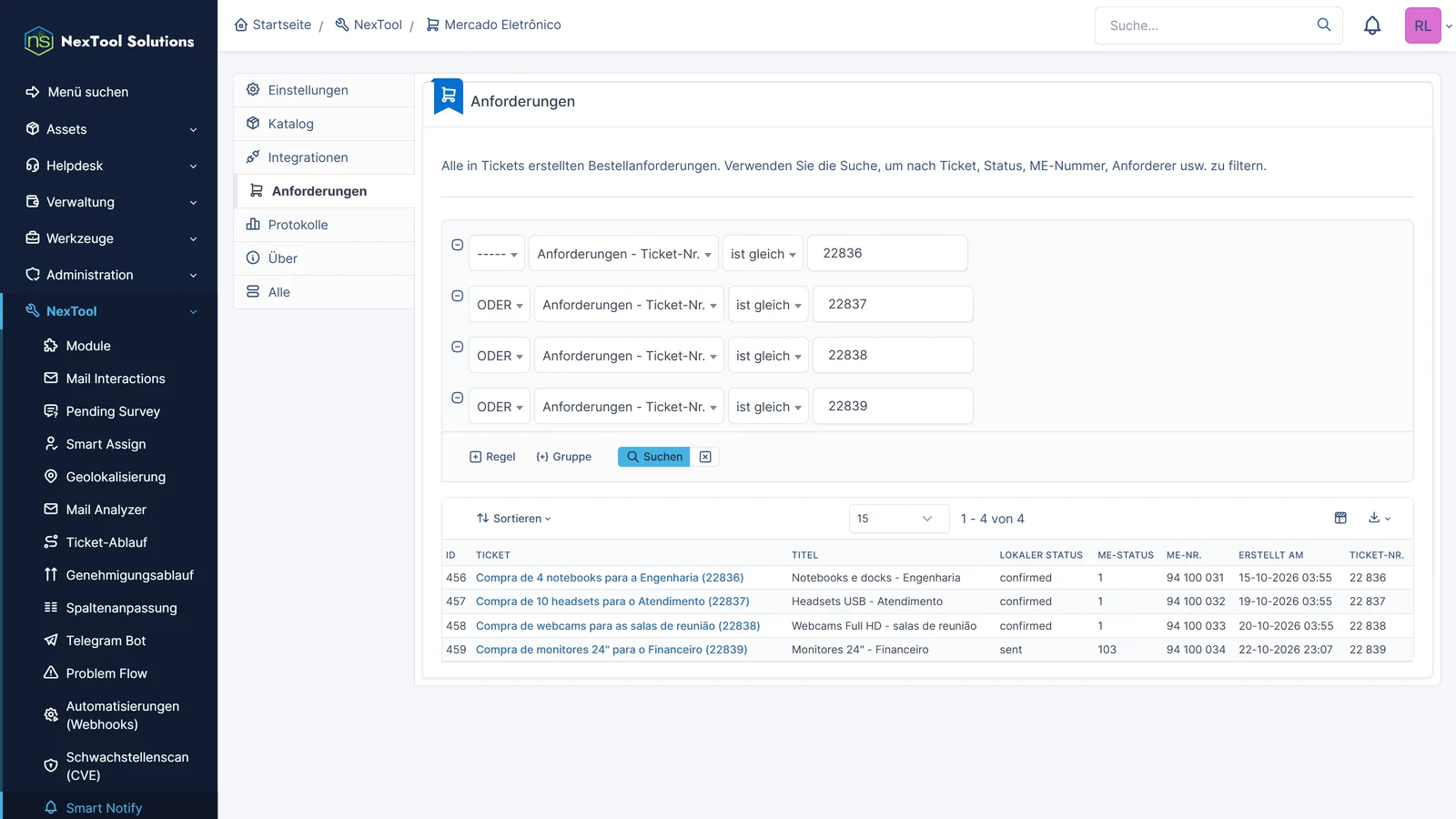Expand the Helpdesk sidebar menu
Image resolution: width=1456 pixels, height=819 pixels.
111,166
